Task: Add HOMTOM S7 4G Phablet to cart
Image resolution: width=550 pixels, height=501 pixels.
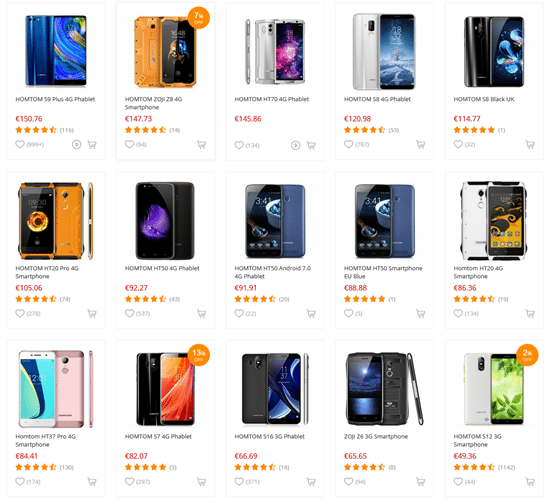Action: pyautogui.click(x=201, y=482)
